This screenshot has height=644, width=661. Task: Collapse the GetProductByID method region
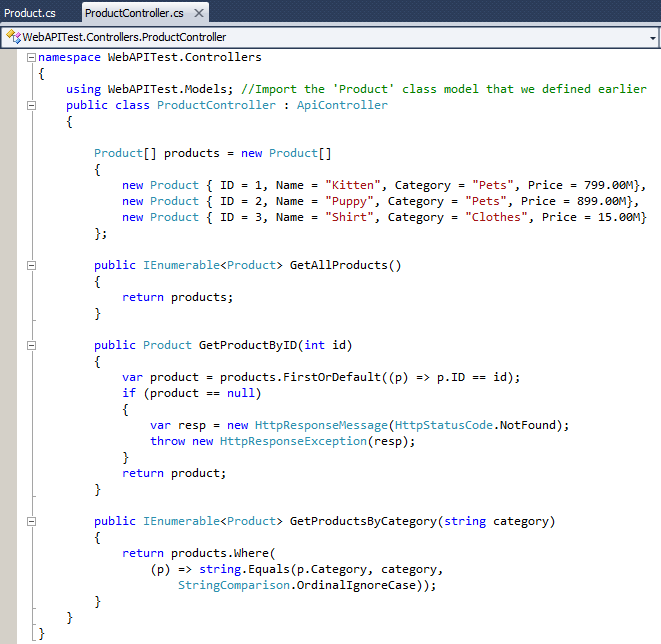pos(31,345)
